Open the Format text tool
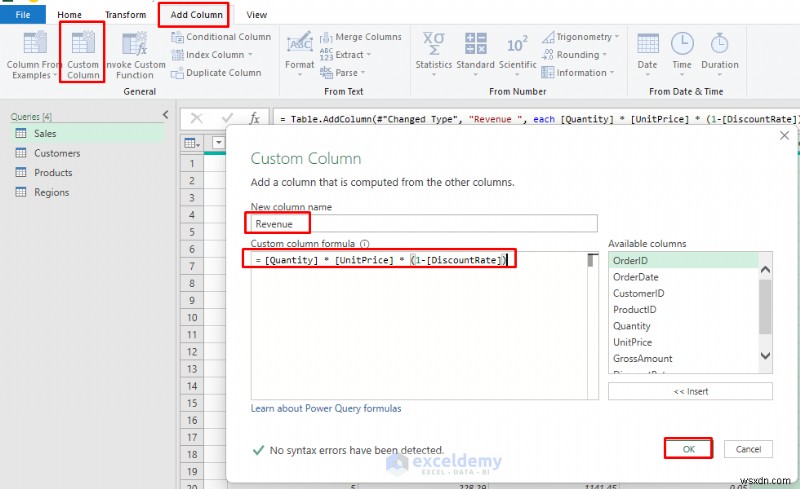Viewport: 800px width, 489px height. tap(299, 53)
